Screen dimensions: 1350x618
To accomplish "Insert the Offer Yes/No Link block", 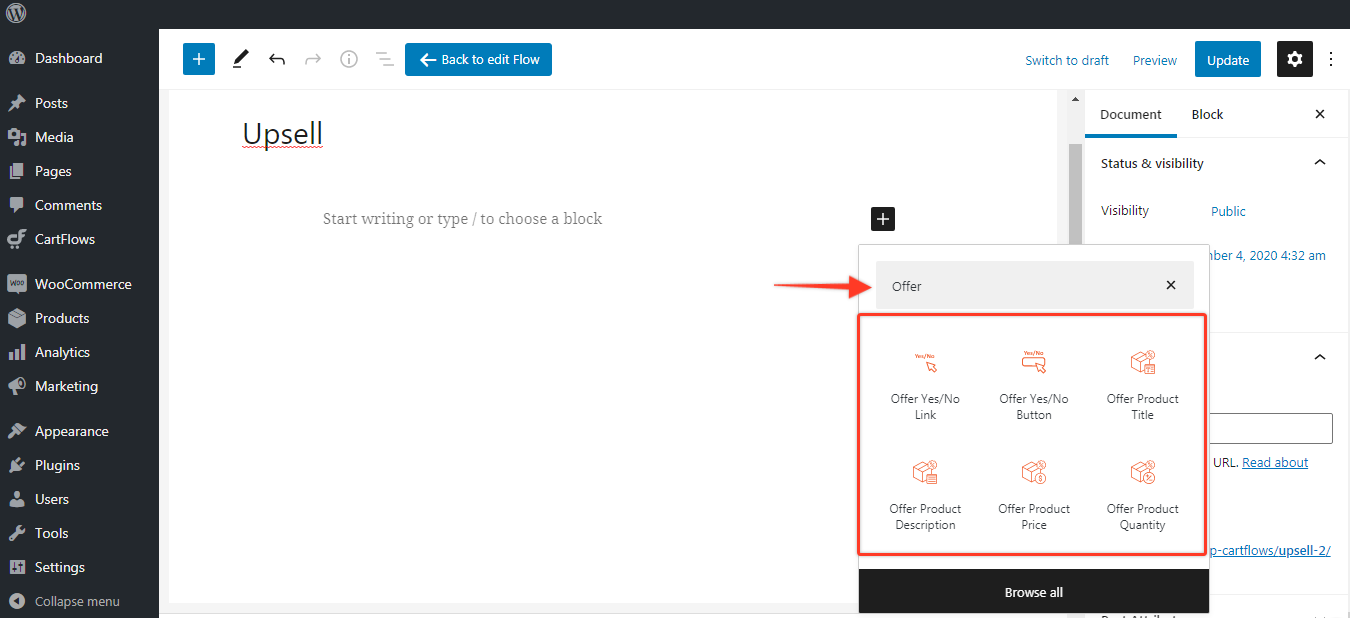I will (x=925, y=385).
